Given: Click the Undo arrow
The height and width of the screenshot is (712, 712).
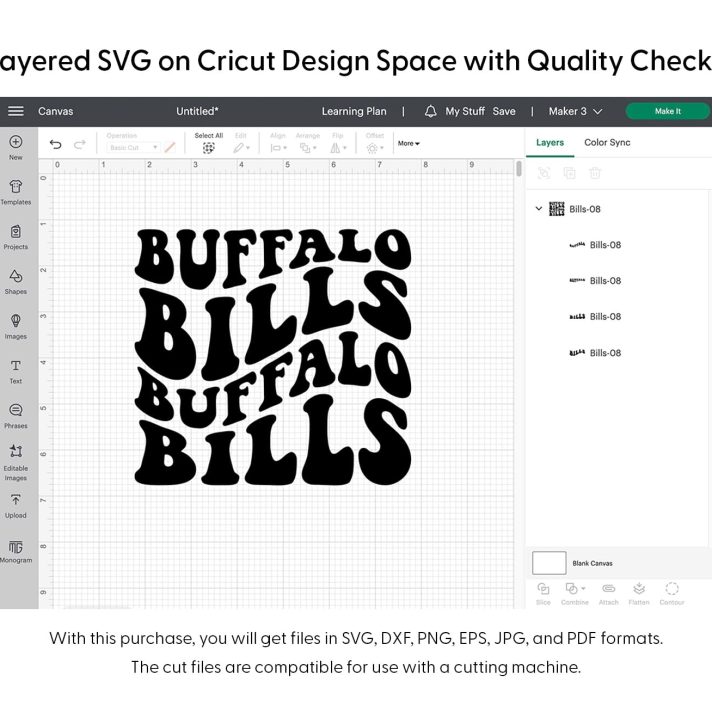Looking at the screenshot, I should coord(55,144).
